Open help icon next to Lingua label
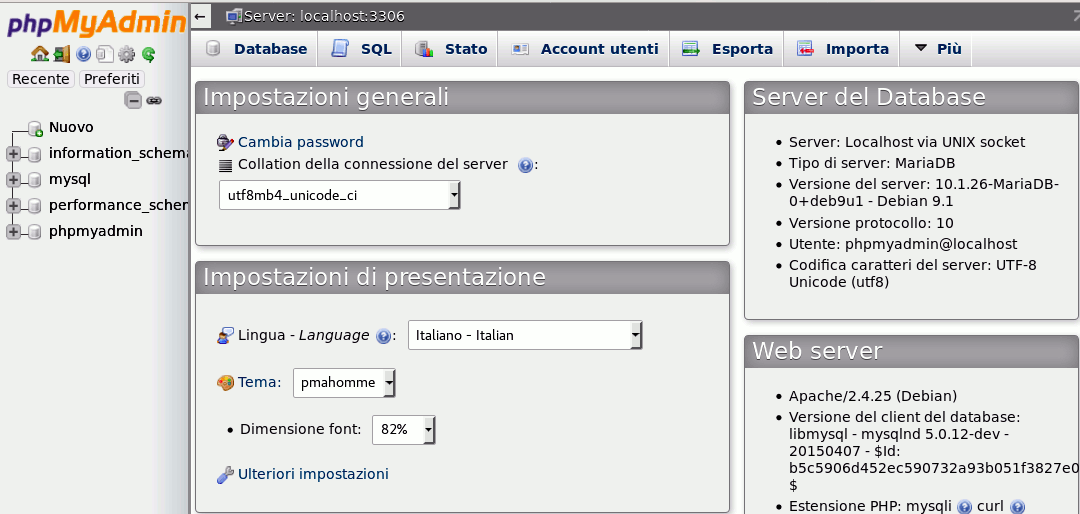 tap(384, 336)
